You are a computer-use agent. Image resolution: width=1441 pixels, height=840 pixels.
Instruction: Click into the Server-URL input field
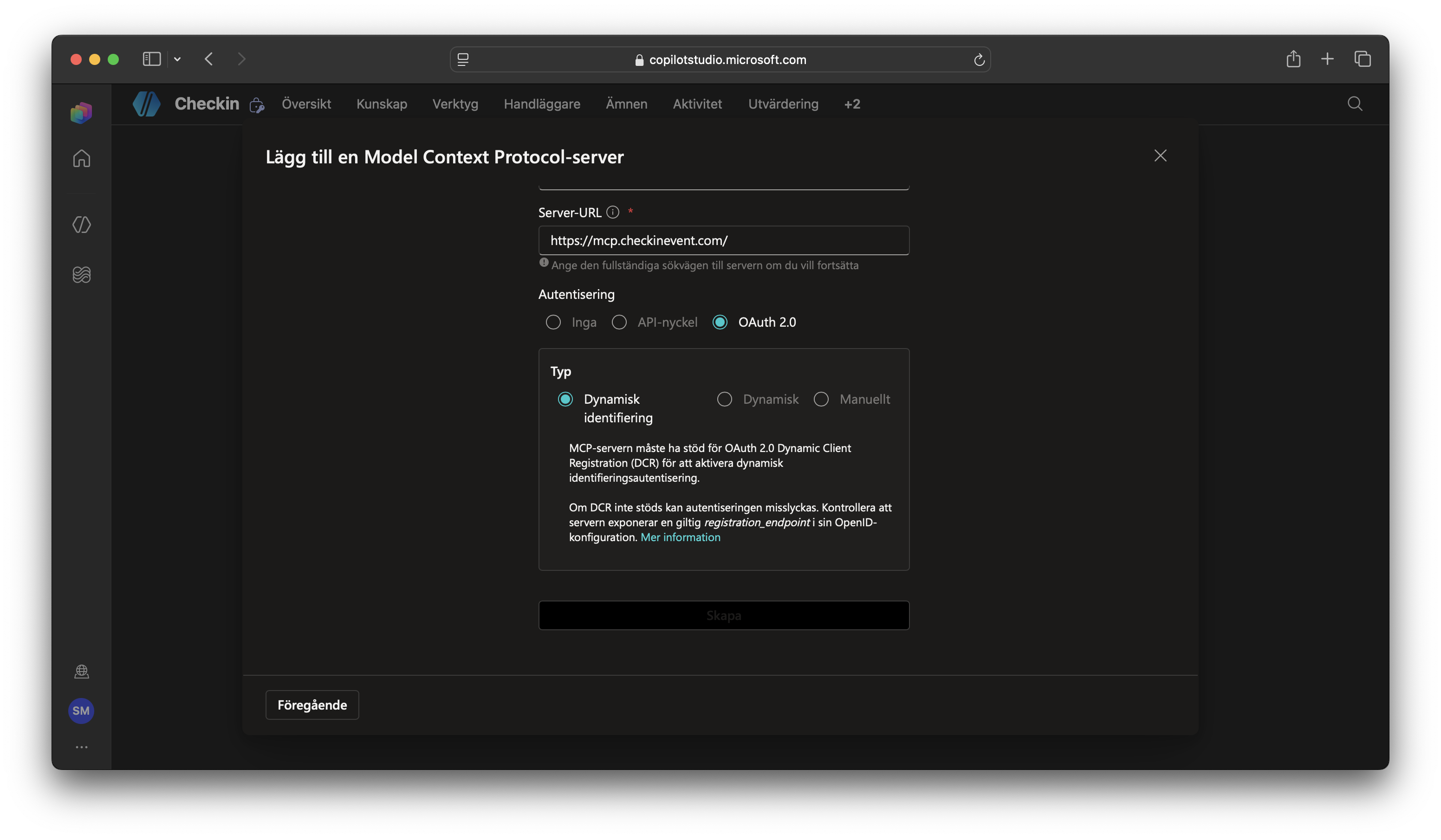pyautogui.click(x=723, y=240)
